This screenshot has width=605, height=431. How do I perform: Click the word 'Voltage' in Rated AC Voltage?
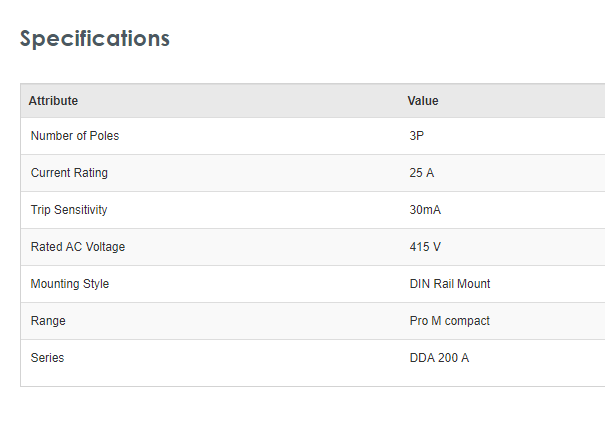coord(104,247)
